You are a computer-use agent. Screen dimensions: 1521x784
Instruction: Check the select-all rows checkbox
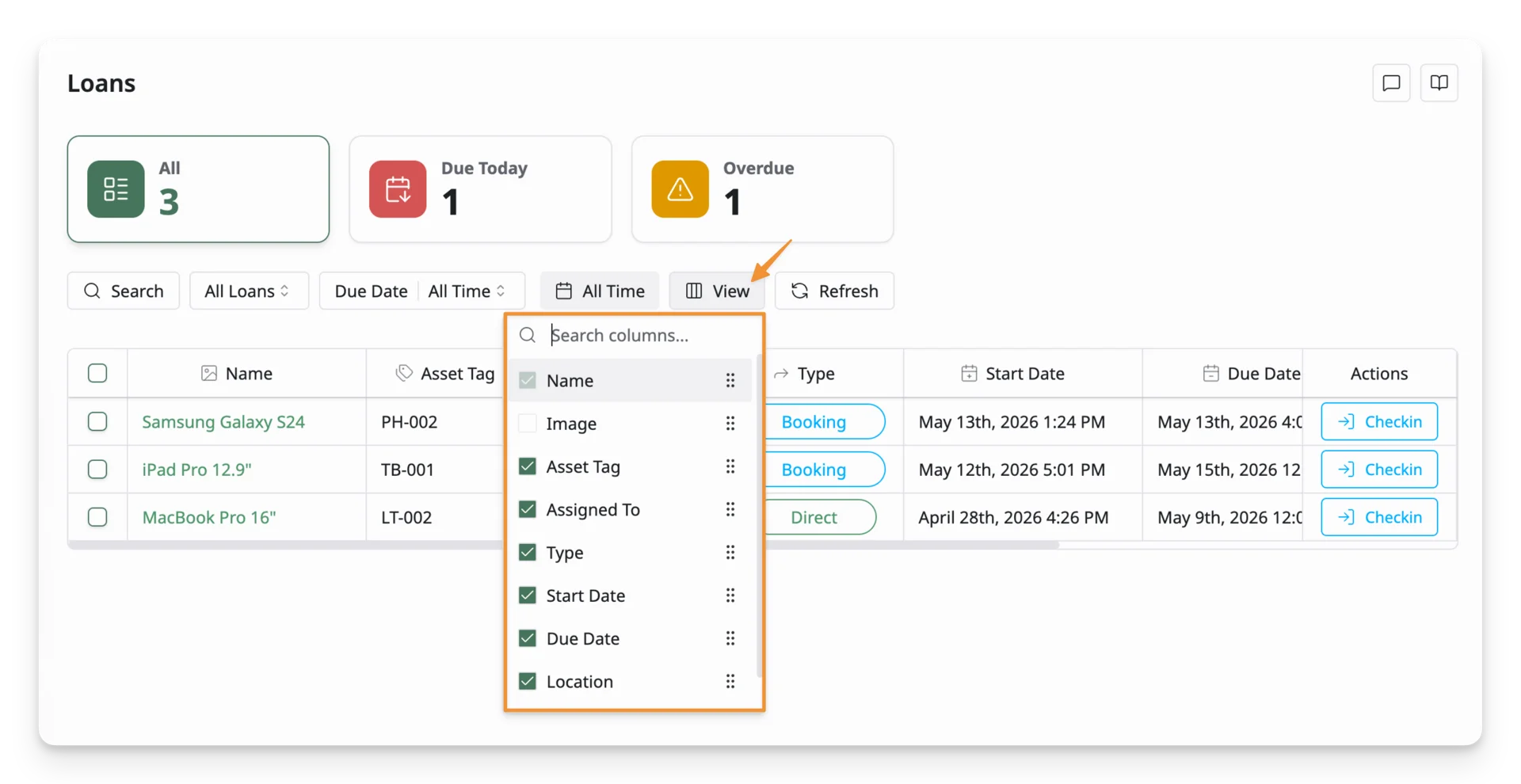pyautogui.click(x=97, y=373)
